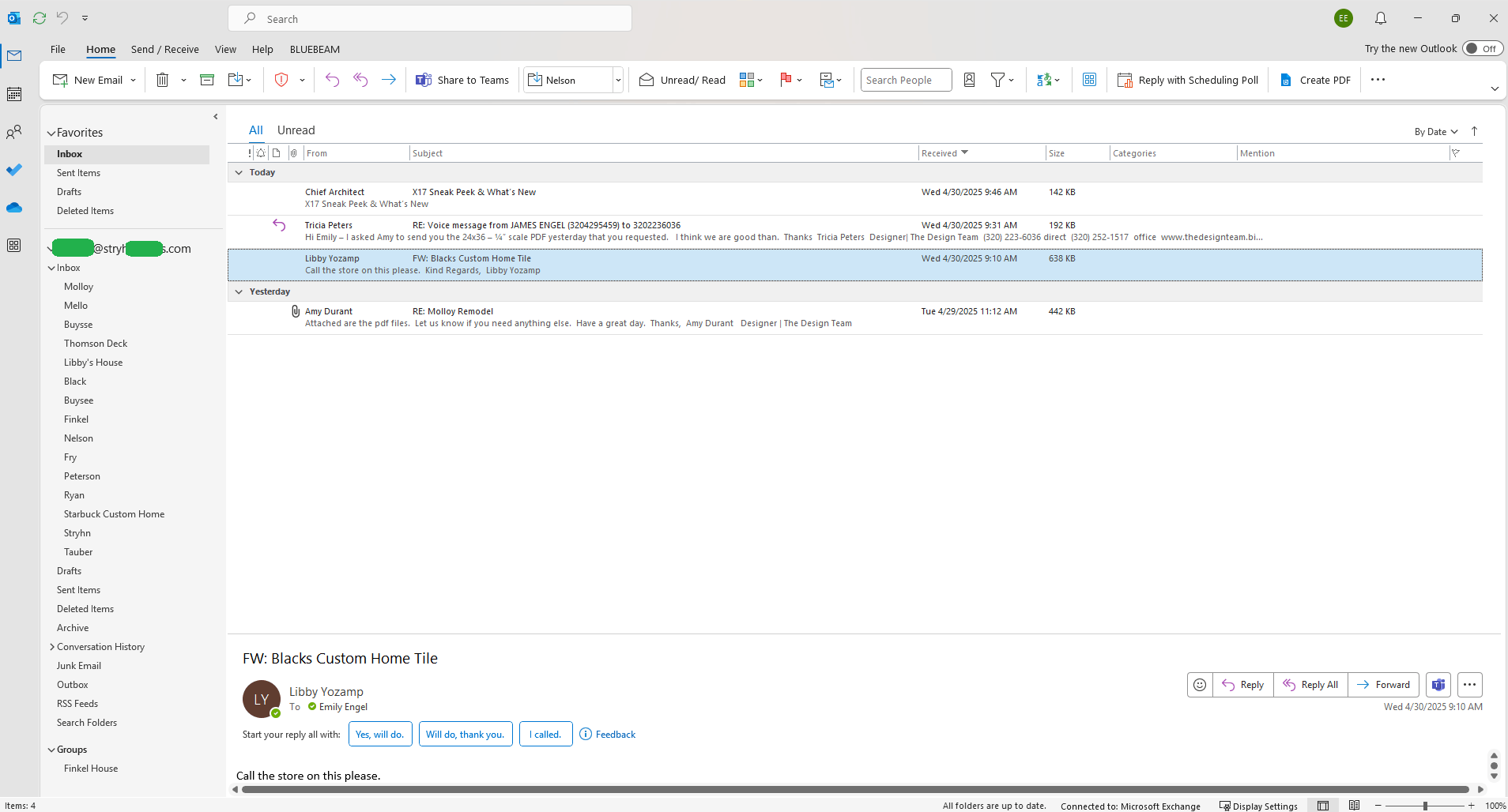Click the notification bell icon

[1381, 18]
